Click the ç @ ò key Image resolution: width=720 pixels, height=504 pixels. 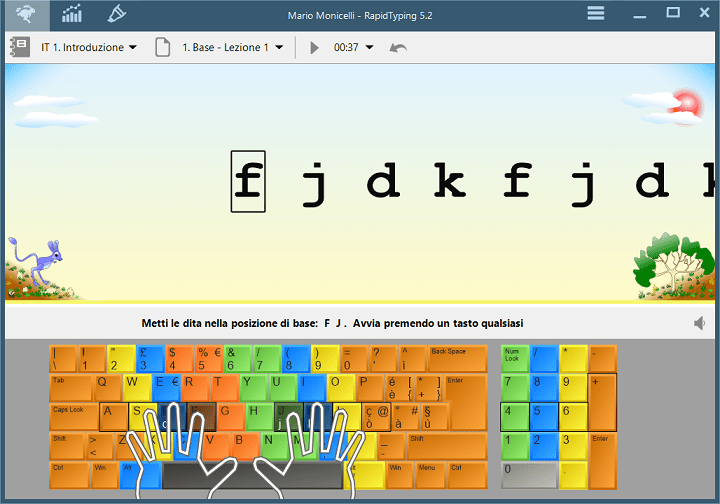click(x=377, y=417)
